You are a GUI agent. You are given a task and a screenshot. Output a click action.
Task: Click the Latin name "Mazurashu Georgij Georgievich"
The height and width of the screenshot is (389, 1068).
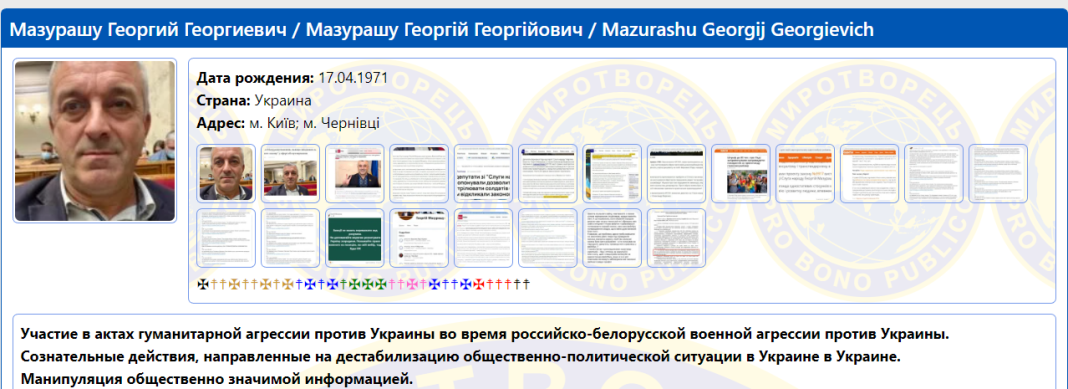pos(738,29)
